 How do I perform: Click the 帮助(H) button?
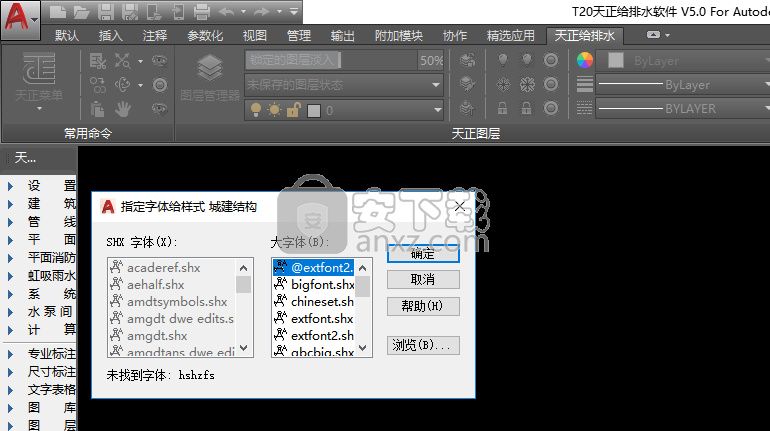pyautogui.click(x=423, y=306)
